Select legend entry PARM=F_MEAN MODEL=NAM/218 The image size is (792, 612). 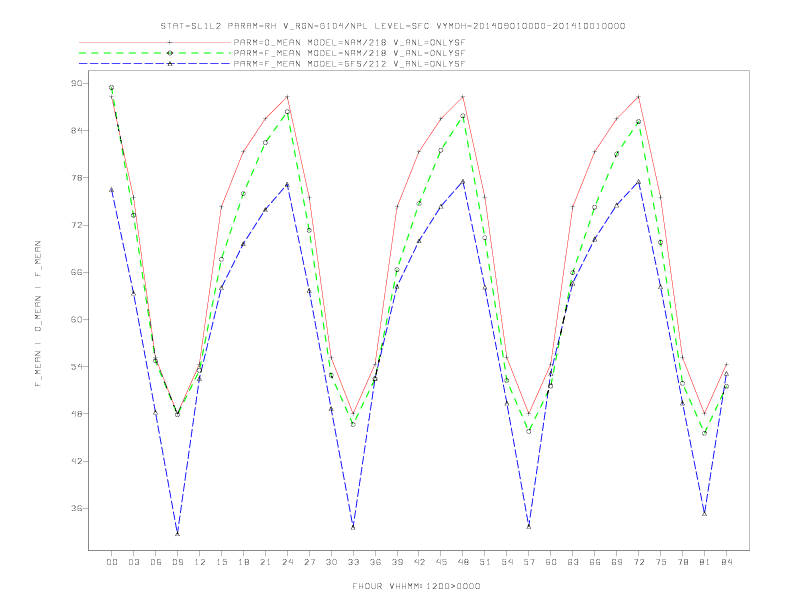(x=349, y=53)
